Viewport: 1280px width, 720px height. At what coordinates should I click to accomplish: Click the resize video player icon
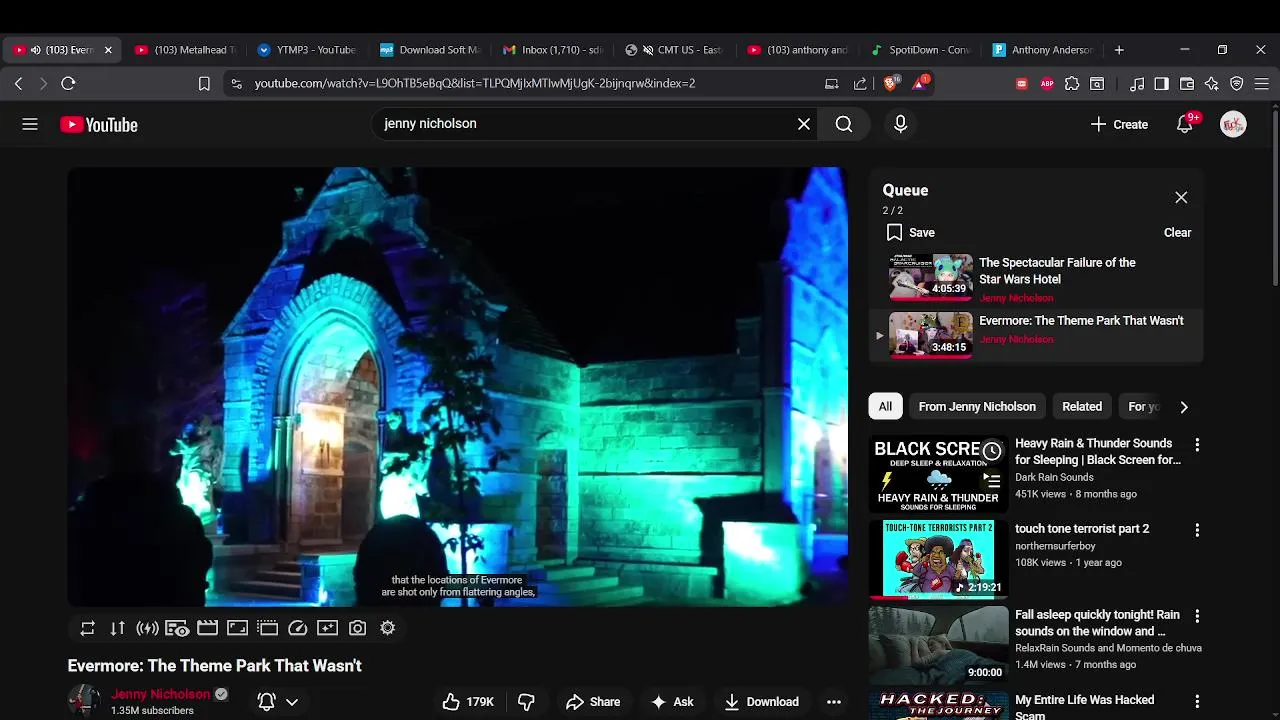click(x=237, y=628)
